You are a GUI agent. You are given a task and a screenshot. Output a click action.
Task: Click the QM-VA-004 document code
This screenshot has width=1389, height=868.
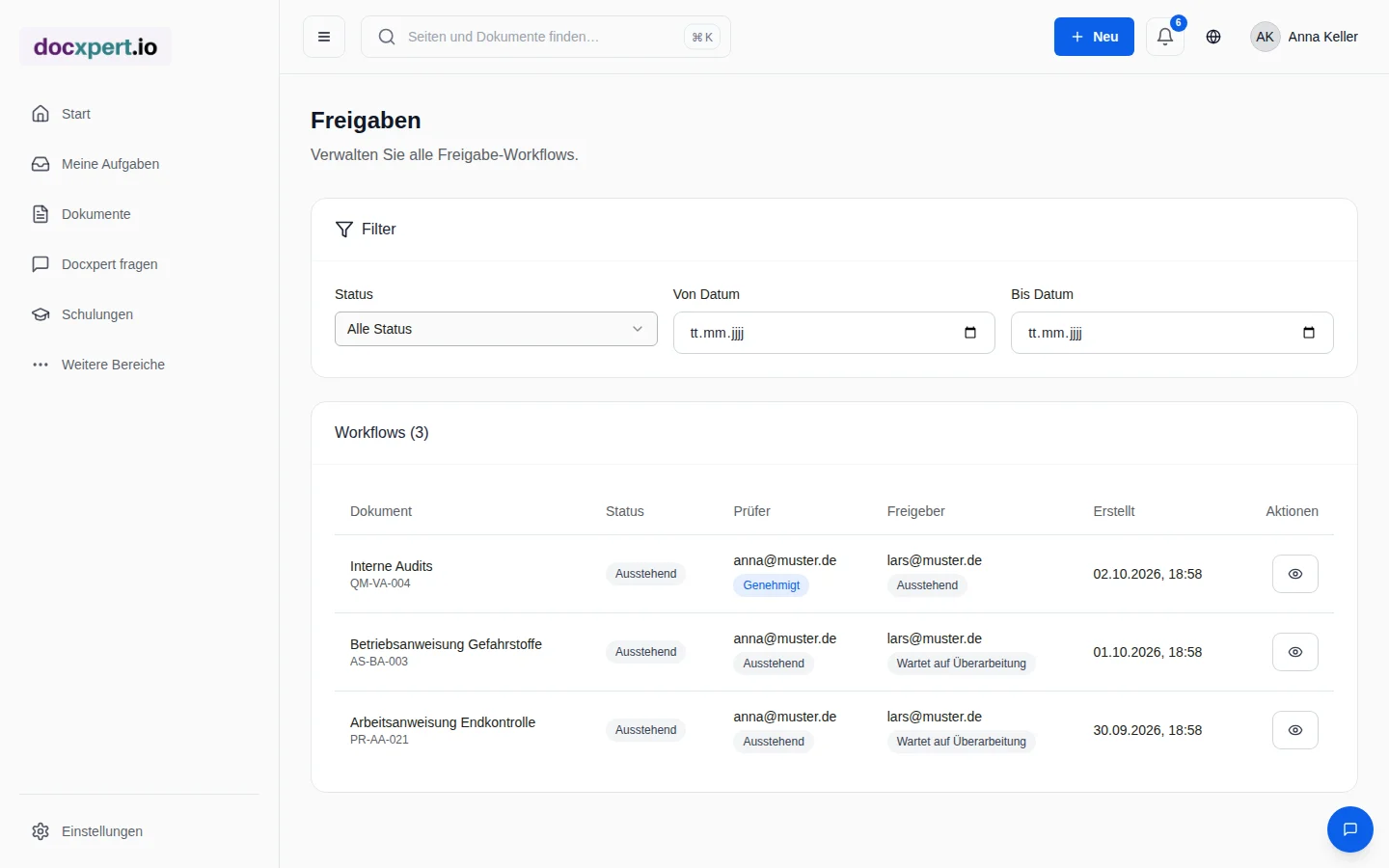pyautogui.click(x=380, y=583)
